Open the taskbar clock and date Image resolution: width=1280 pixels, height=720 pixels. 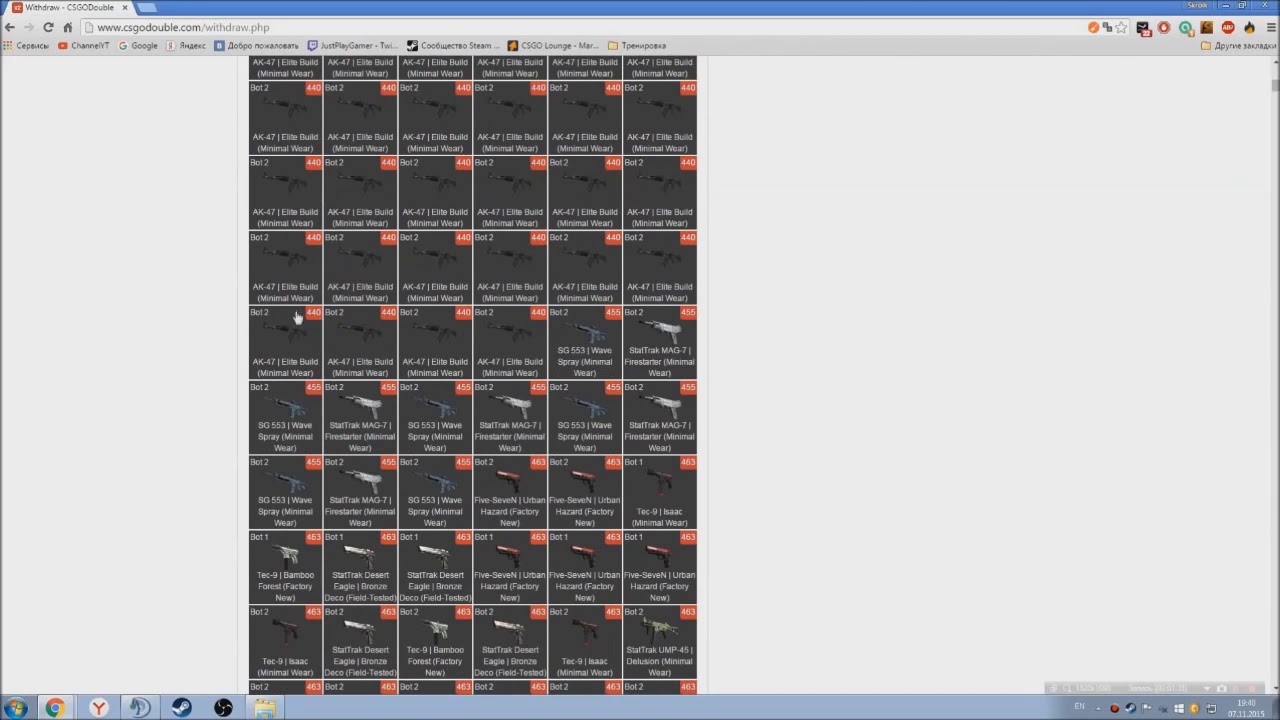pos(1246,708)
